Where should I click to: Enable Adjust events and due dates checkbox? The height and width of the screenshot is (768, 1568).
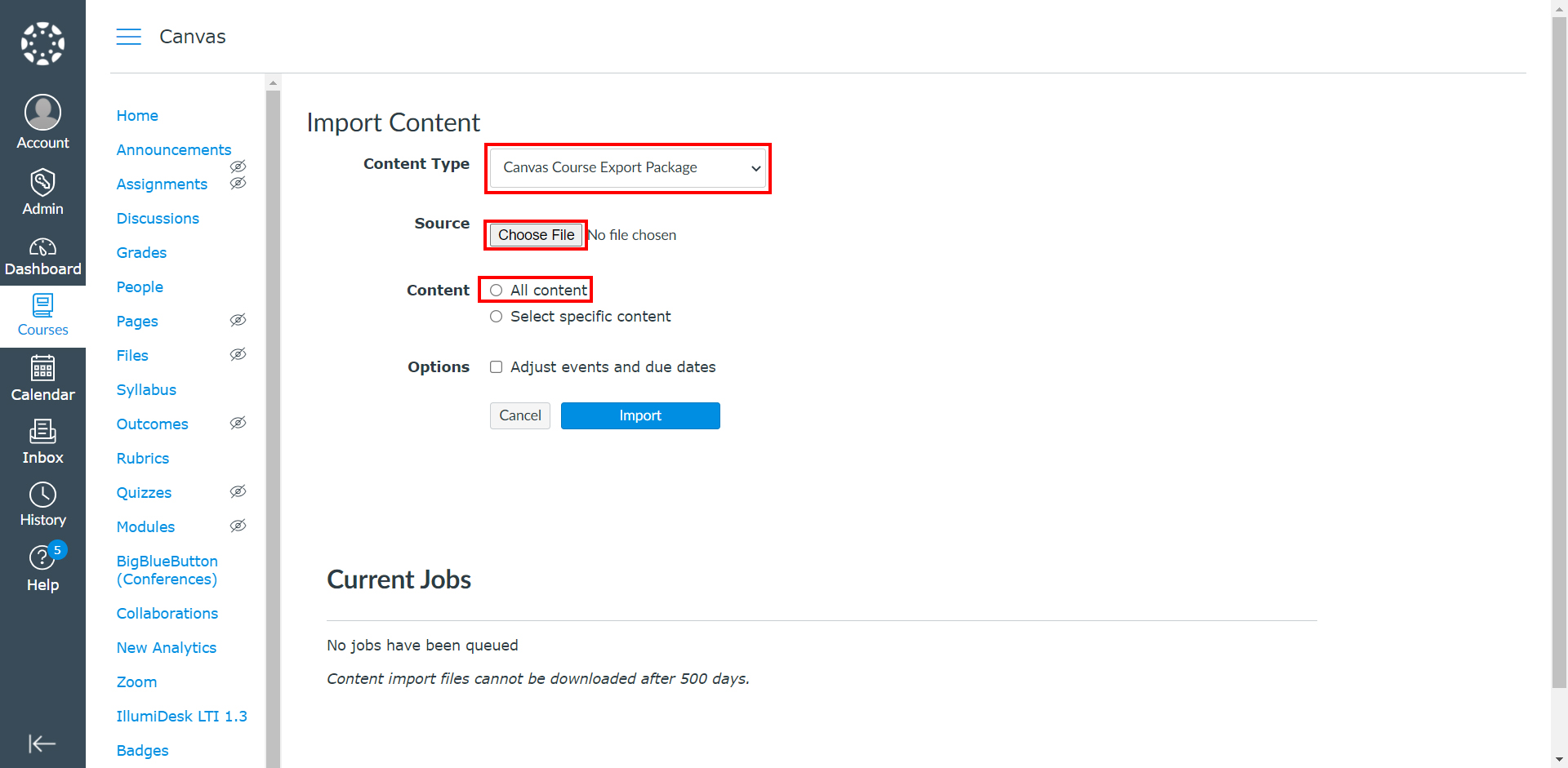coord(496,367)
